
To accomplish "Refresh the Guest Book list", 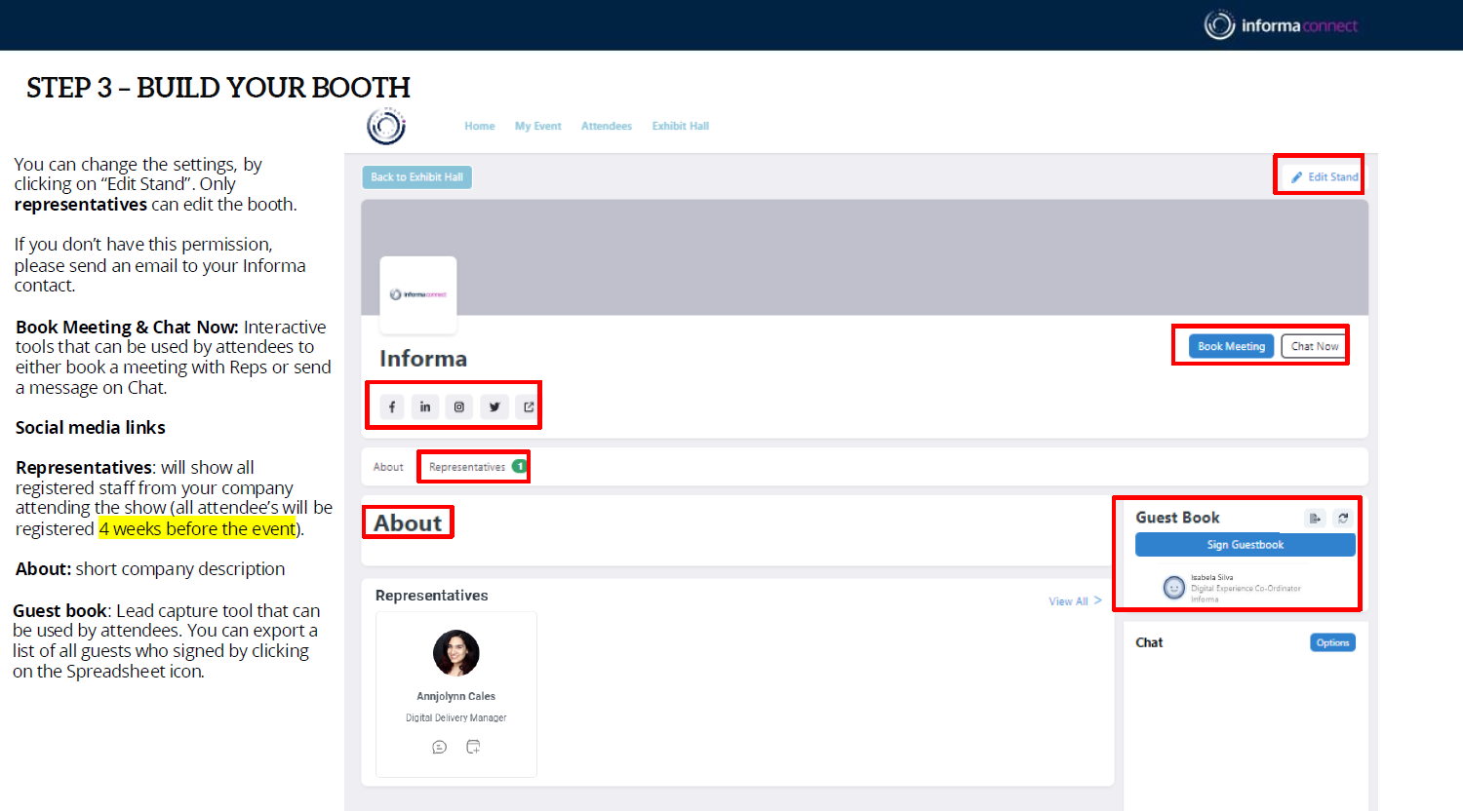I will [1343, 518].
